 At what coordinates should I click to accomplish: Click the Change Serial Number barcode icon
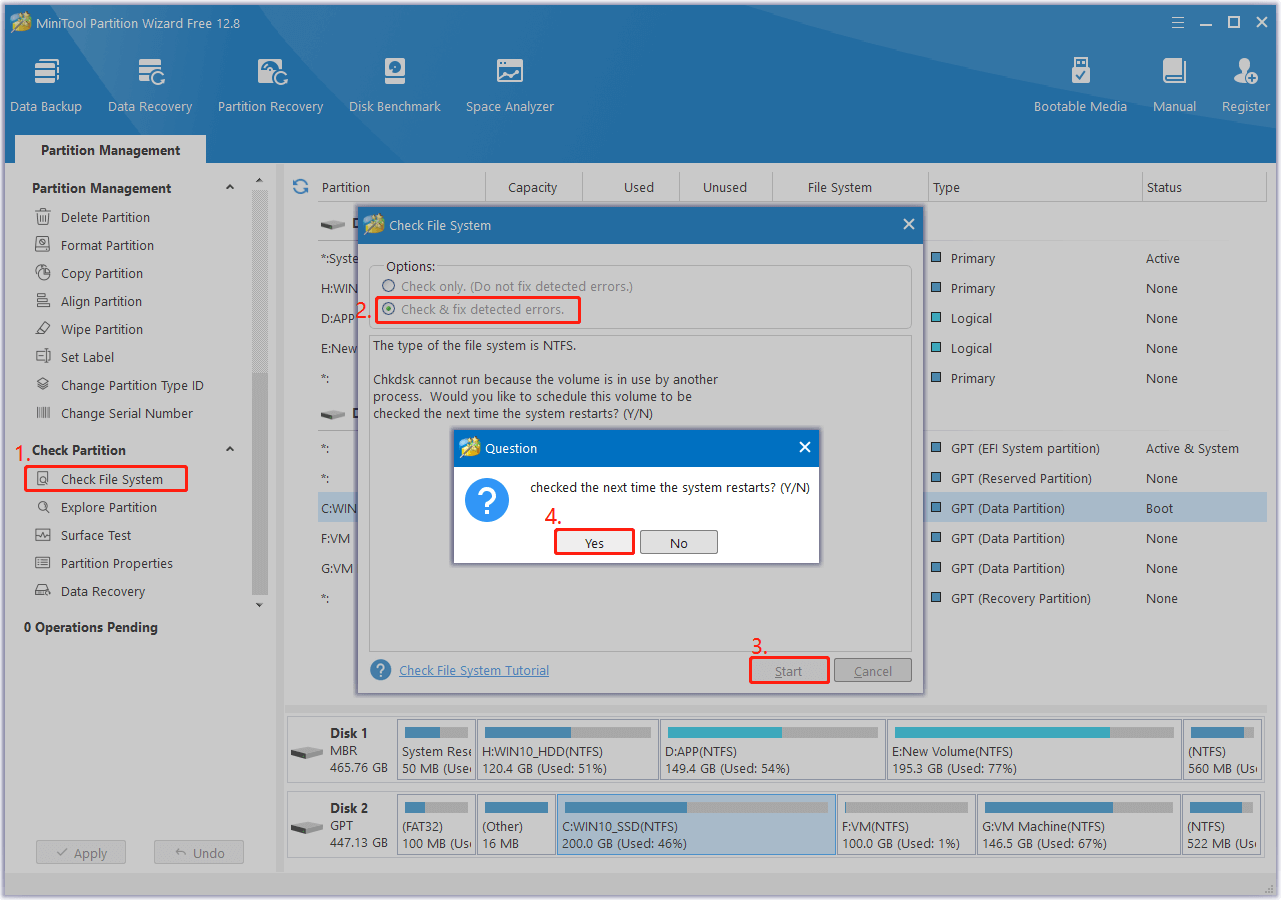[x=43, y=413]
